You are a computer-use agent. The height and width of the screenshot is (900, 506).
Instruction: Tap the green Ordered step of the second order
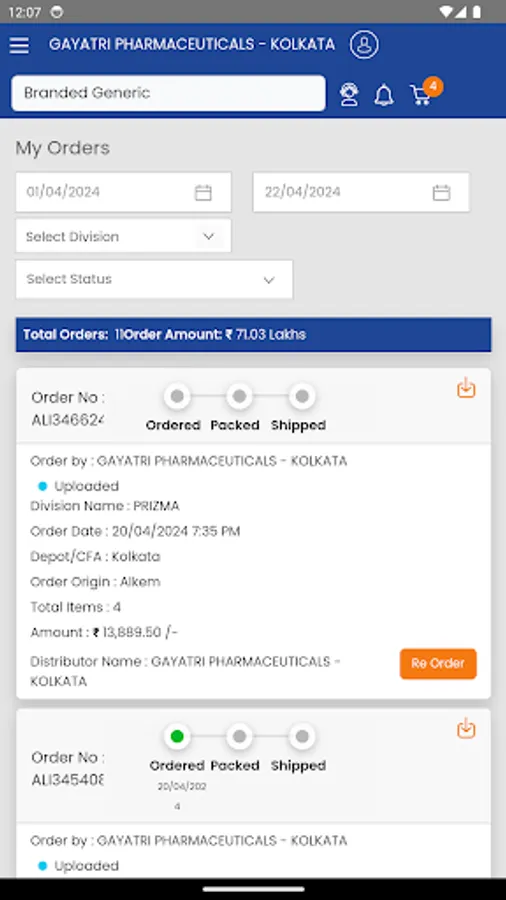coord(177,736)
